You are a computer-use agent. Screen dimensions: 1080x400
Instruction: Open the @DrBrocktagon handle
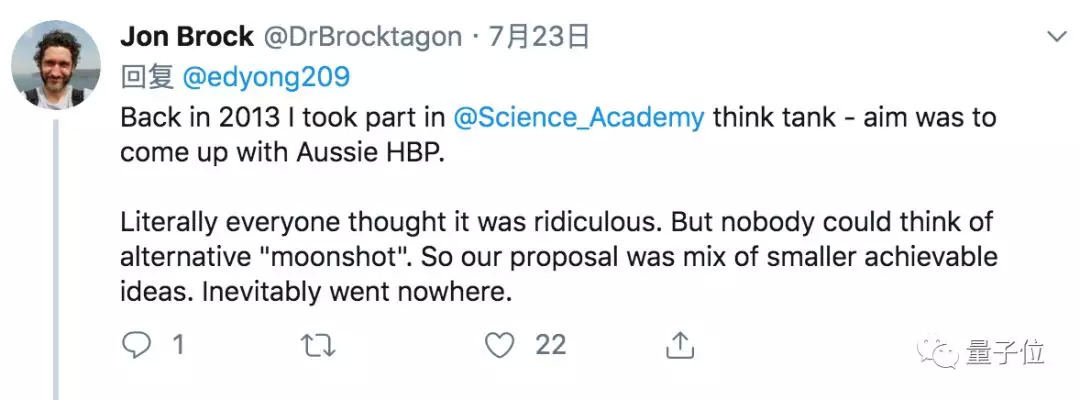point(362,37)
